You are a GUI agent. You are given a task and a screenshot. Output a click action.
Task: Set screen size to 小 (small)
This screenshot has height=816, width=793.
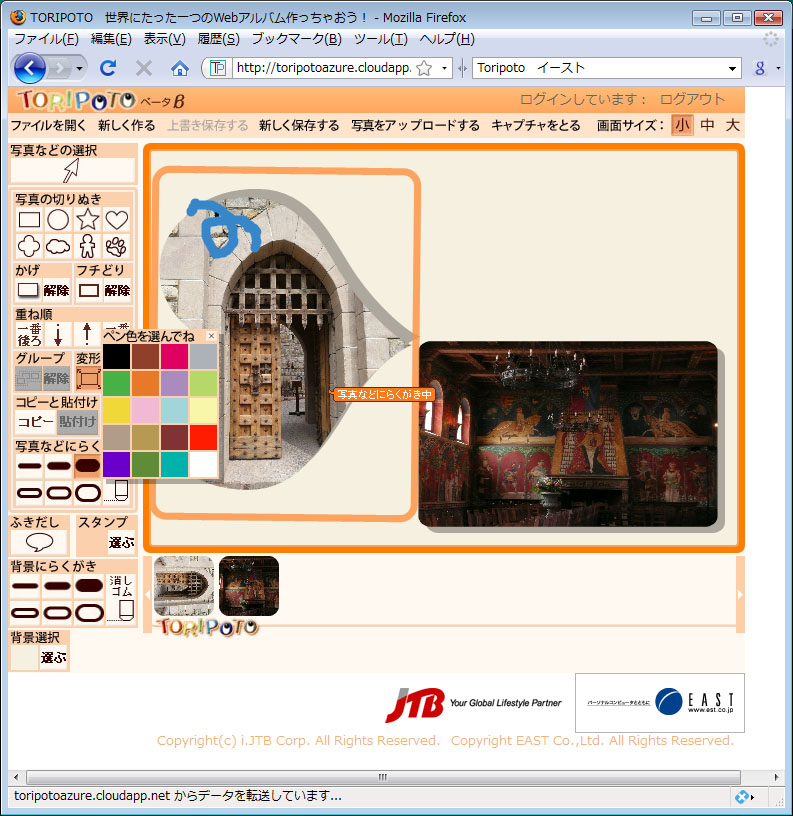pos(682,125)
